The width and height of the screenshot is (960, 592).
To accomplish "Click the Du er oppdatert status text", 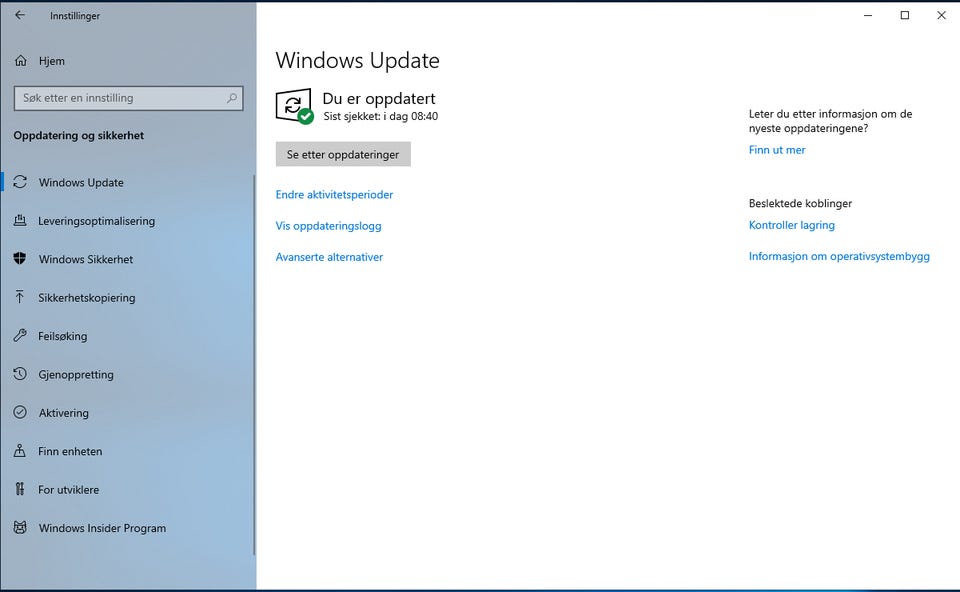I will point(379,98).
